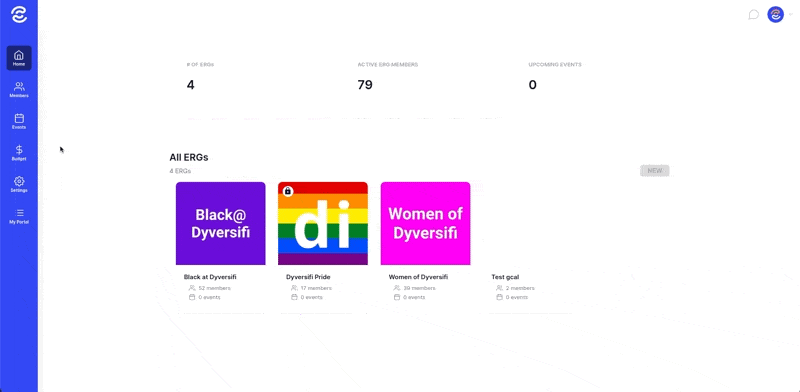Click the app logo in the sidebar
Image resolution: width=800 pixels, height=392 pixels.
pyautogui.click(x=19, y=15)
